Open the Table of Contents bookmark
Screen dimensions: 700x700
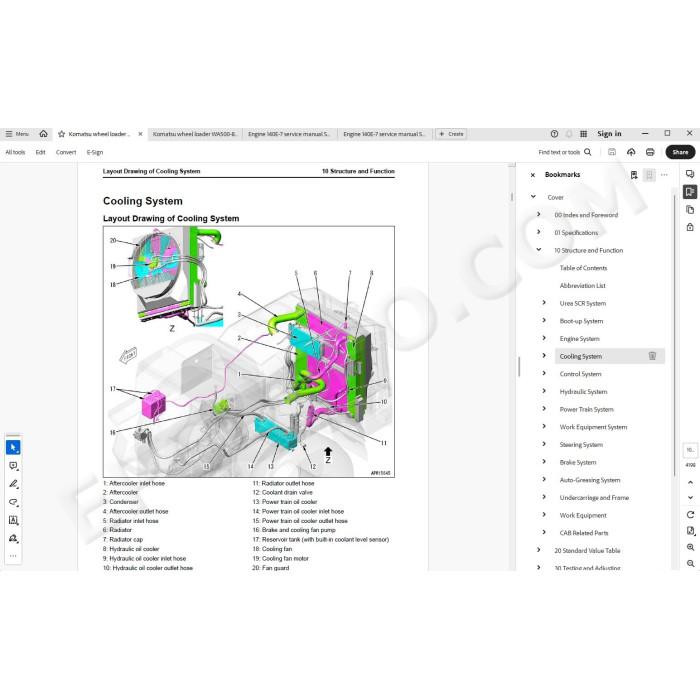[583, 268]
